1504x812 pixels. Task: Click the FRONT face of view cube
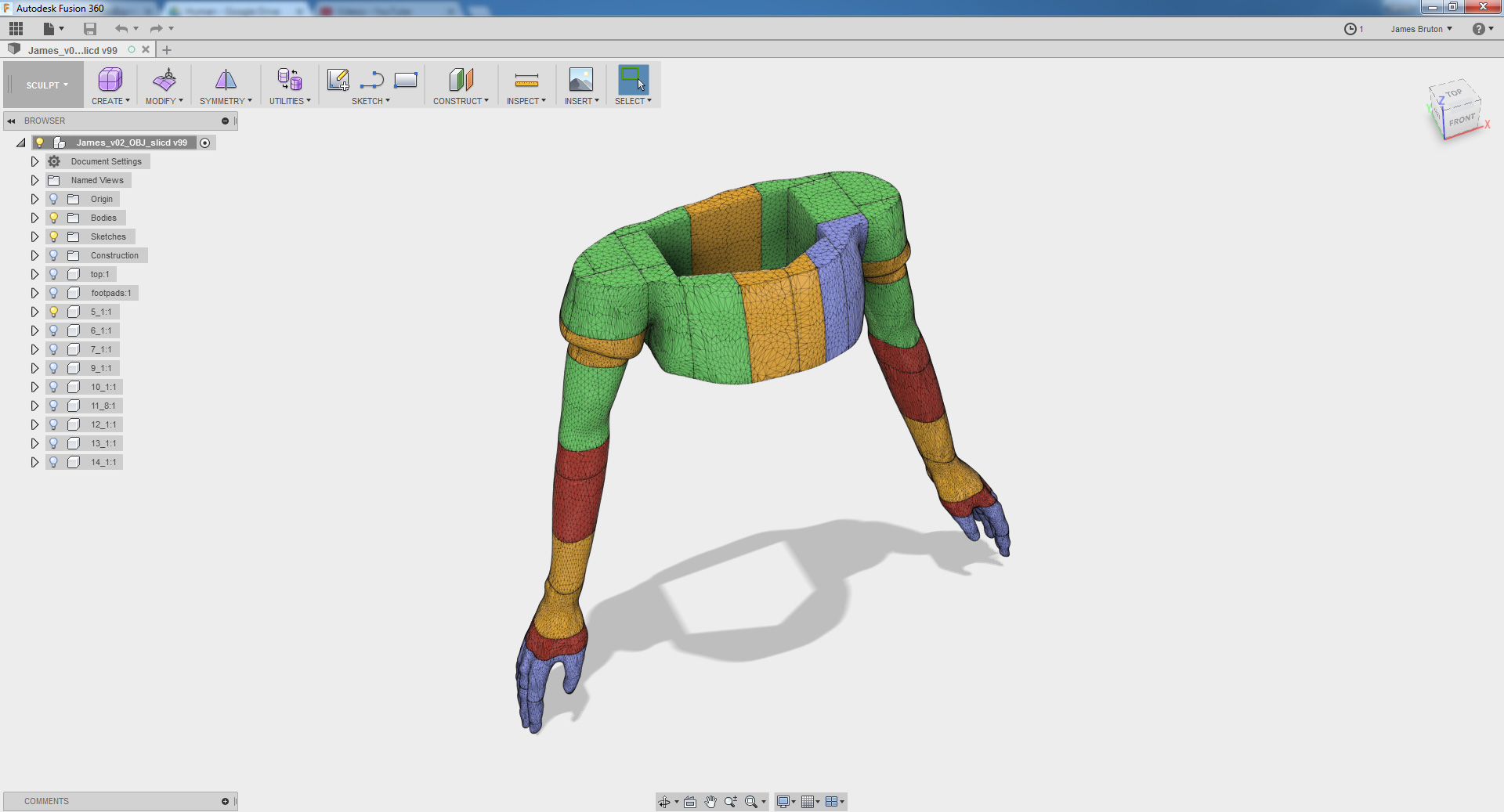click(x=1461, y=121)
